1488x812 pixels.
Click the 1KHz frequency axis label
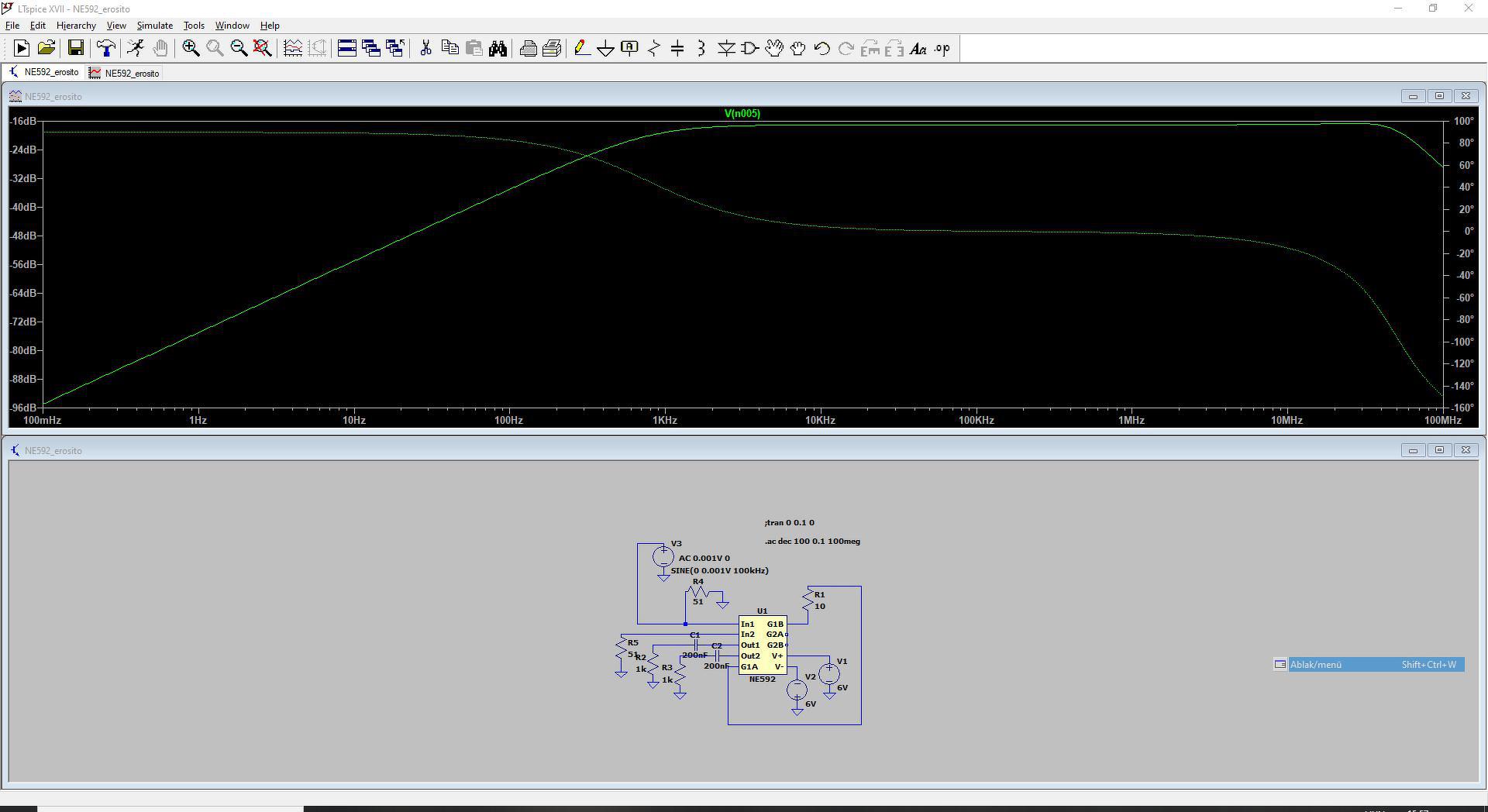(x=665, y=421)
